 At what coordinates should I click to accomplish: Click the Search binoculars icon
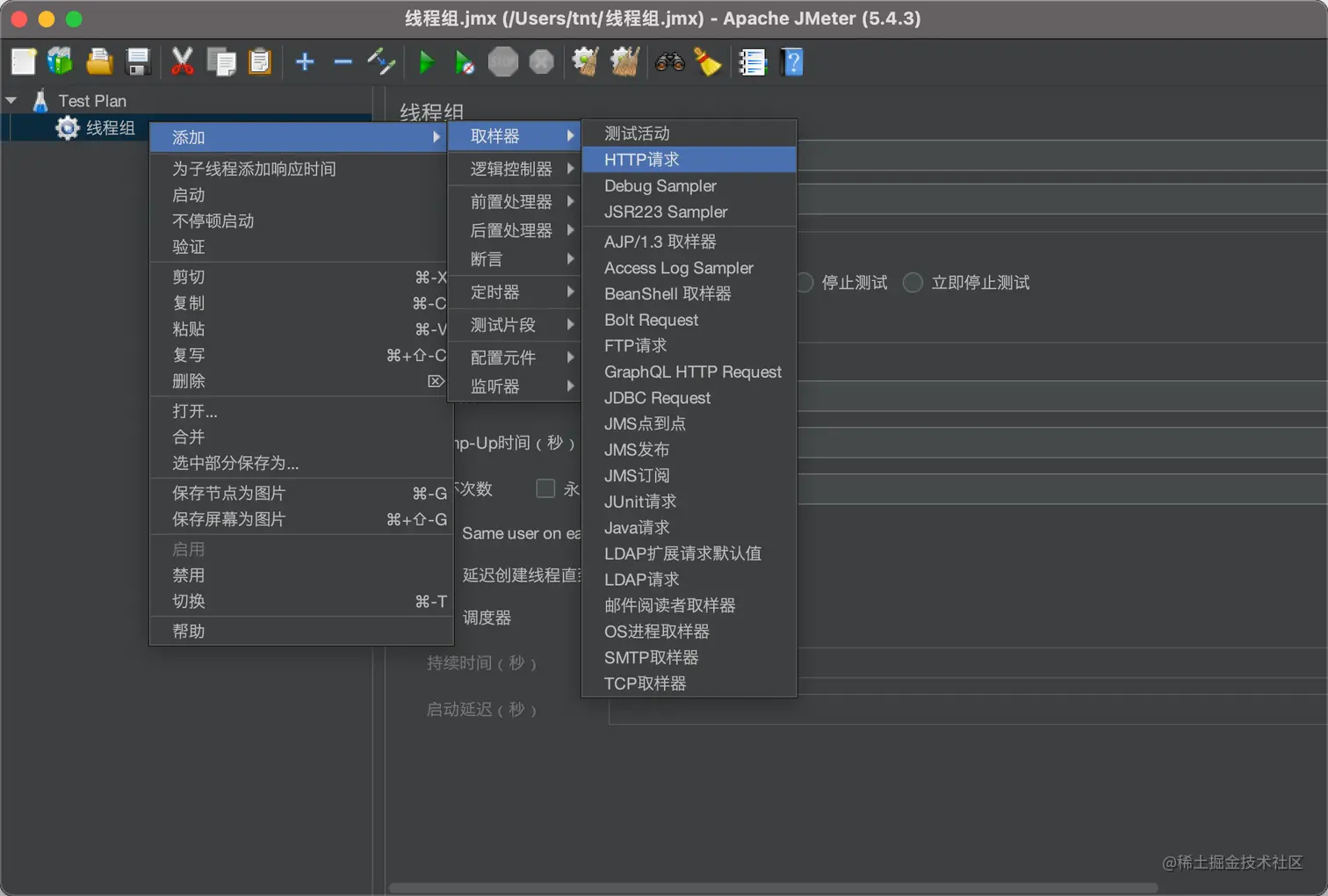point(669,61)
